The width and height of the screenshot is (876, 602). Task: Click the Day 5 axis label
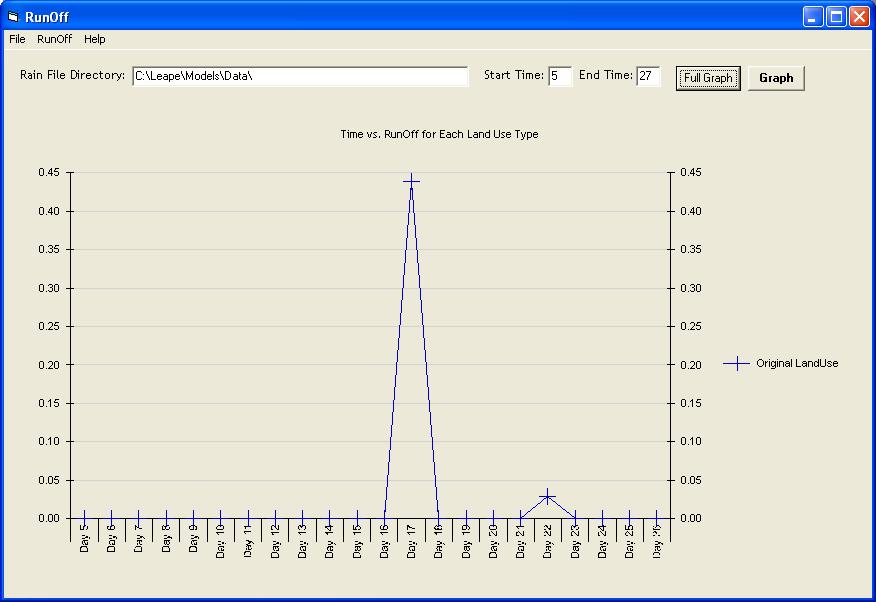(84, 538)
